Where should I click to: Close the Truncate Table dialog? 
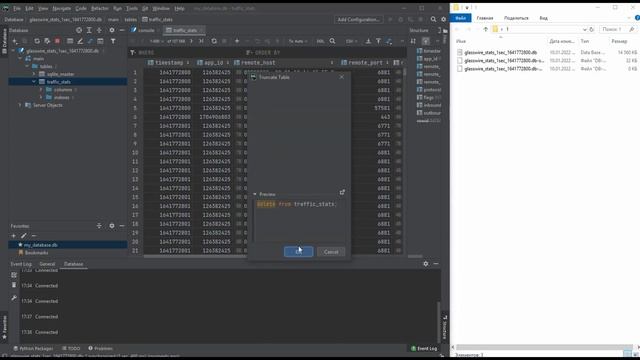pyautogui.click(x=342, y=77)
